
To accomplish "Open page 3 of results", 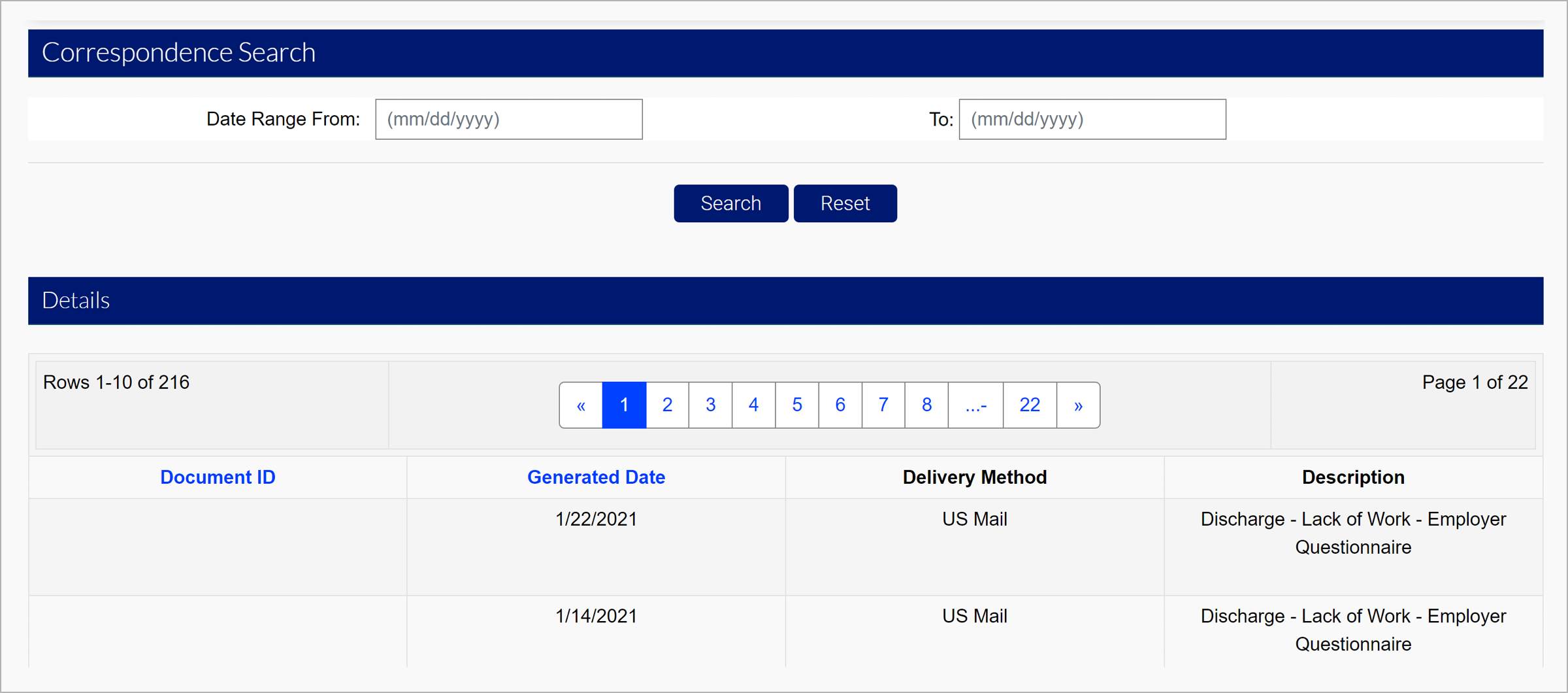I will coord(710,405).
